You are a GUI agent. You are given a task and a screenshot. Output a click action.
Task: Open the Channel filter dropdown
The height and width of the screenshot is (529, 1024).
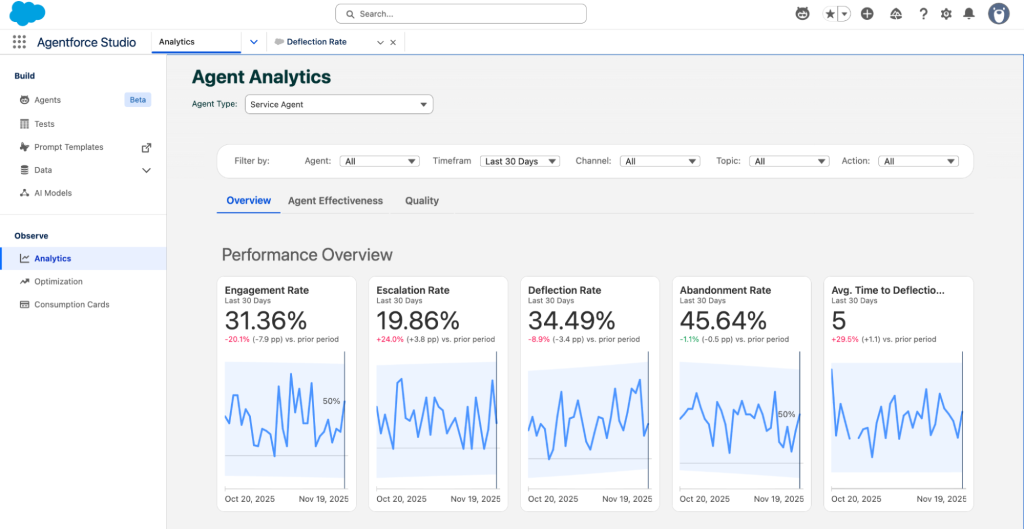point(659,161)
